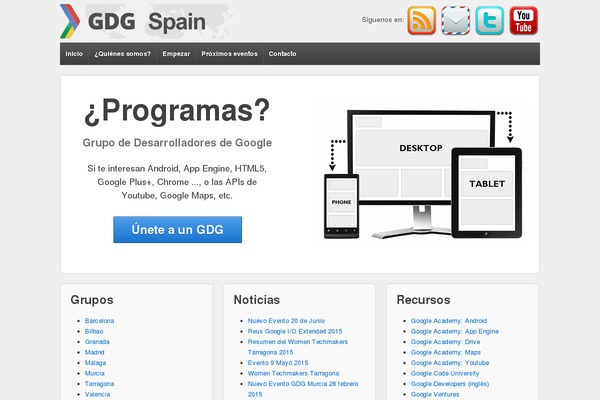Click the GDG Spain logo
This screenshot has height=400, width=600.
point(145,21)
